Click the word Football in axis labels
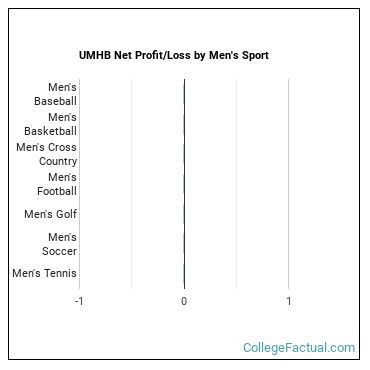 pyautogui.click(x=57, y=191)
